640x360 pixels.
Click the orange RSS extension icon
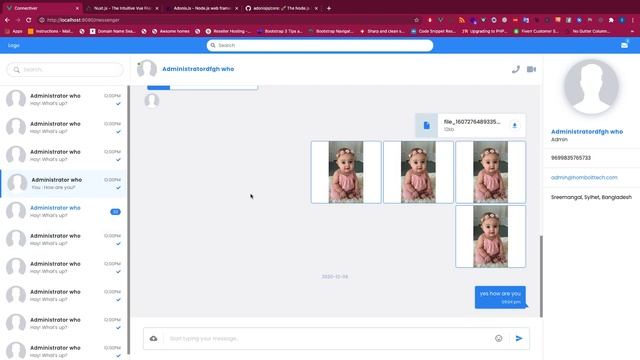click(x=462, y=20)
